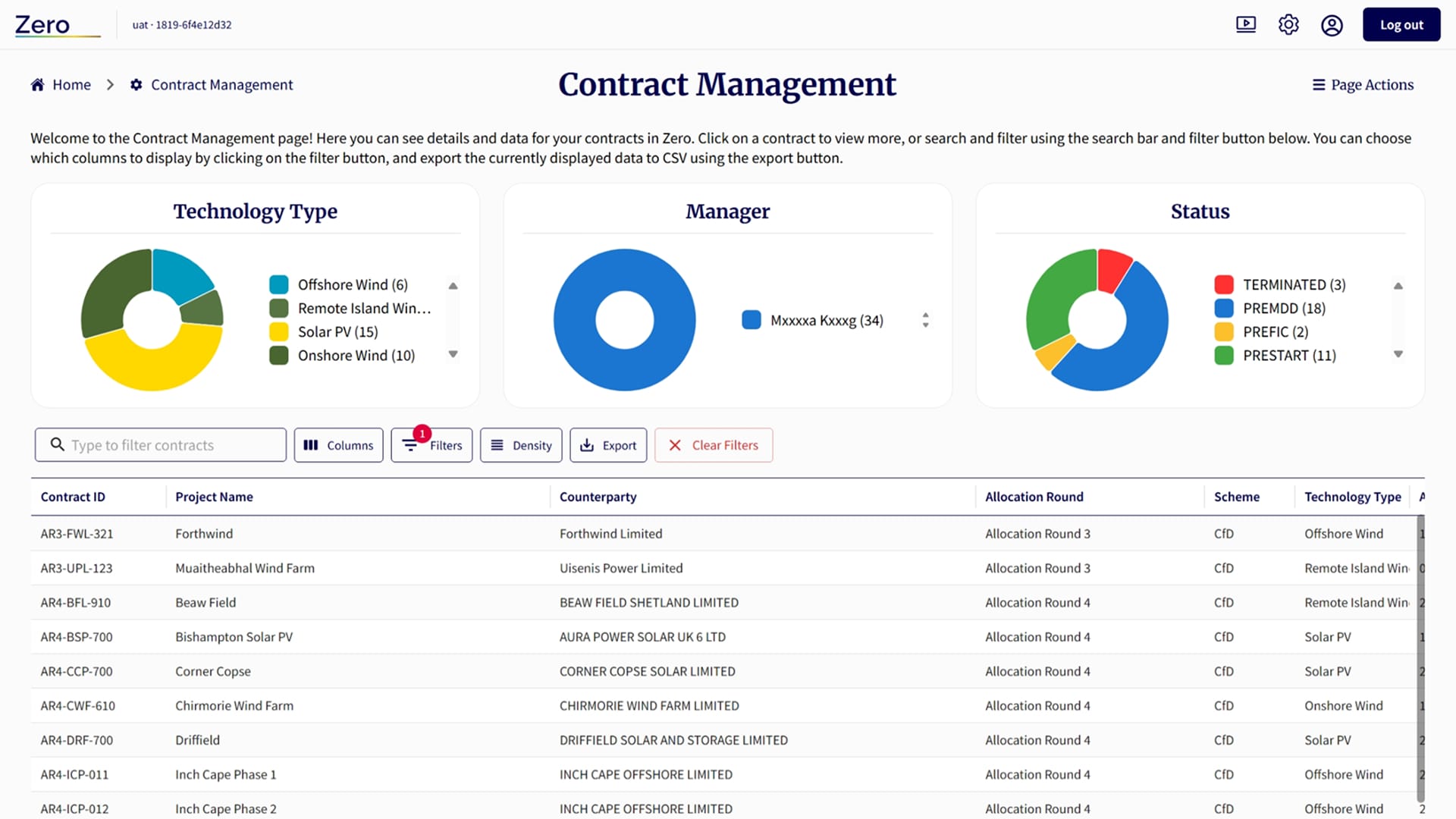Change table Density setting
1456x819 pixels.
coord(521,445)
